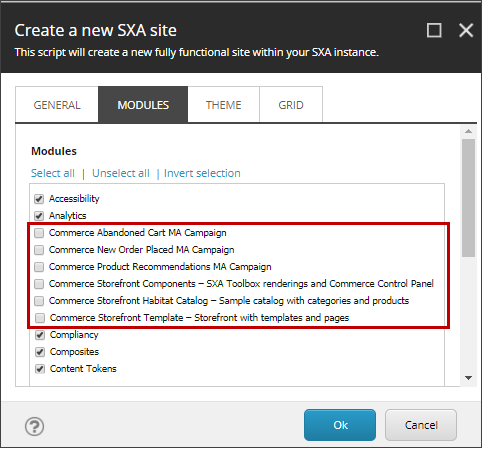
Task: Check Commerce New Order Placed MA Campaign
Action: tap(39, 250)
